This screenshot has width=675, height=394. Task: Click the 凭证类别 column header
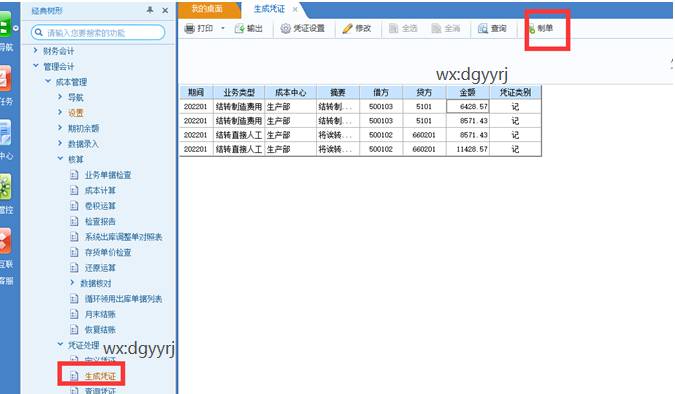click(515, 92)
